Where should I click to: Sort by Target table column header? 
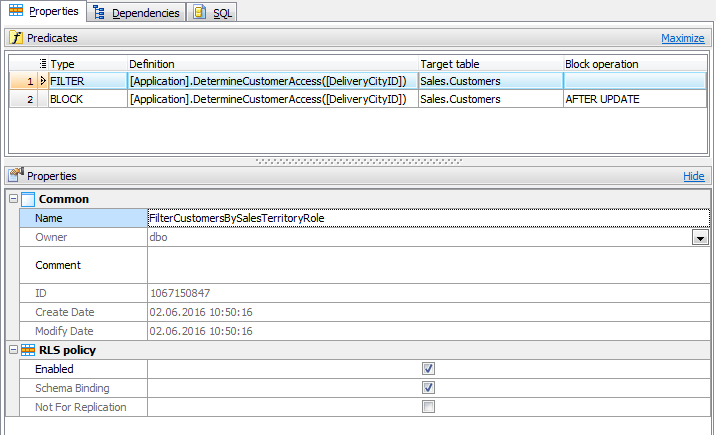click(x=490, y=64)
